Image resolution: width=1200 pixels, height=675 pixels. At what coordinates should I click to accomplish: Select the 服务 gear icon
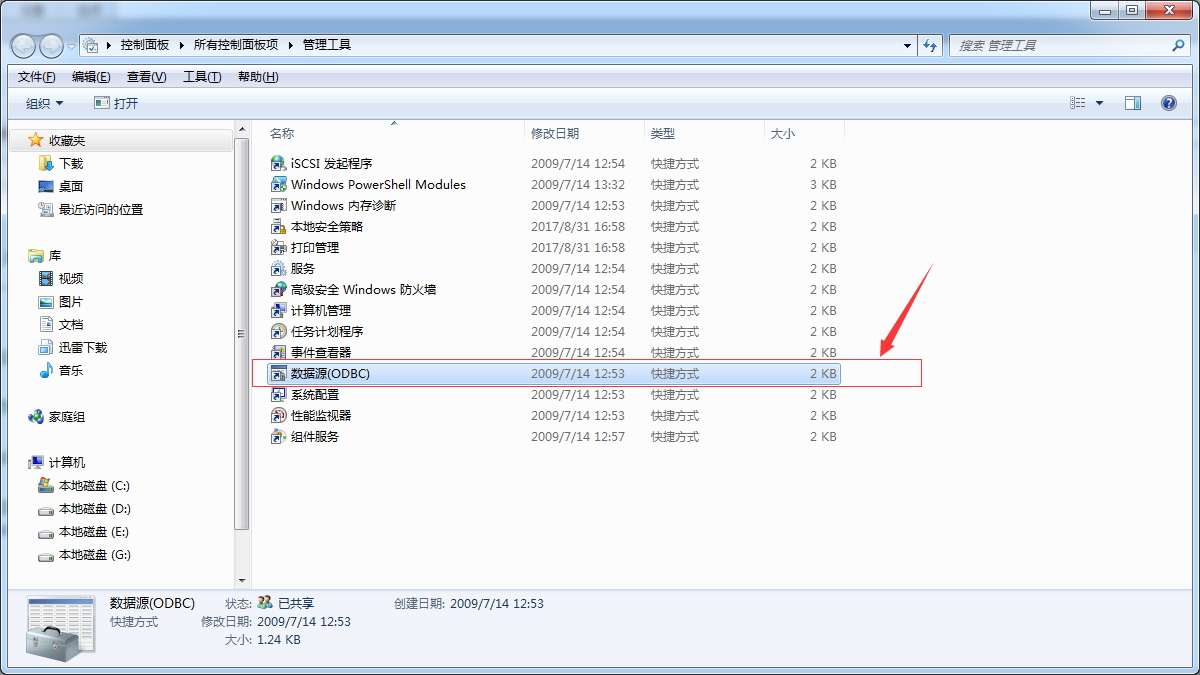pyautogui.click(x=279, y=268)
